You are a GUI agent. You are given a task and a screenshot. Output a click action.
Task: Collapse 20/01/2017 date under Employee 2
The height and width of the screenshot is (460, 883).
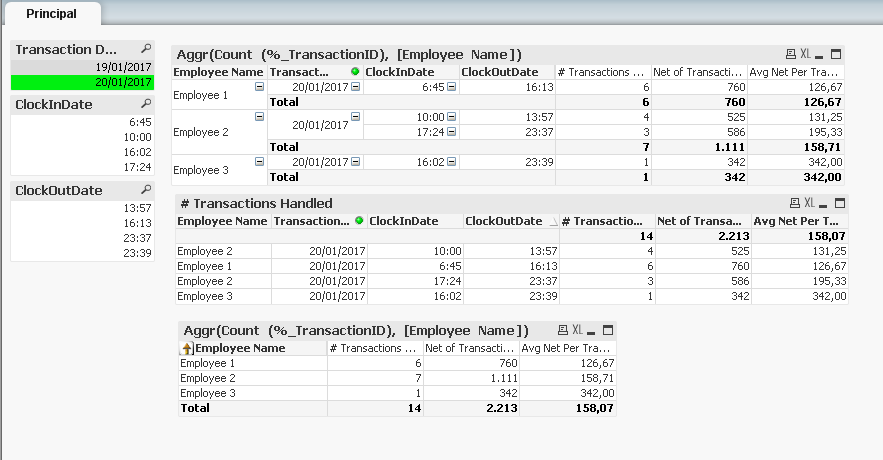pyautogui.click(x=355, y=117)
